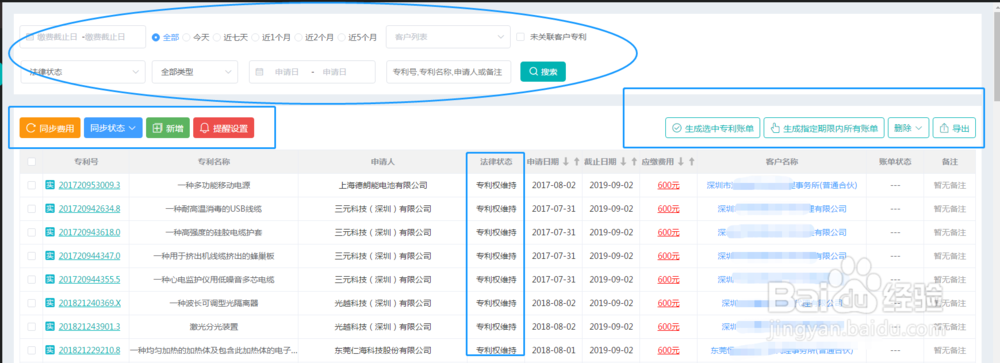
Task: Click calendar icon in 缴费截止日 field
Action: click(29, 37)
